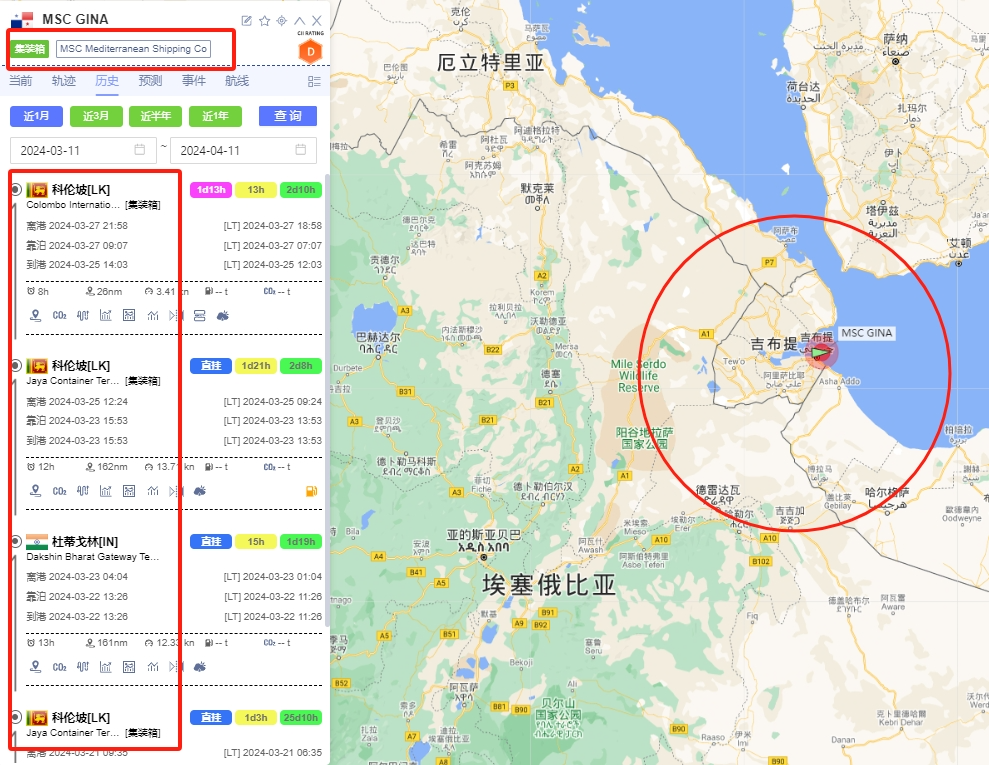
Task: Run the search with the 查询 button
Action: (288, 116)
